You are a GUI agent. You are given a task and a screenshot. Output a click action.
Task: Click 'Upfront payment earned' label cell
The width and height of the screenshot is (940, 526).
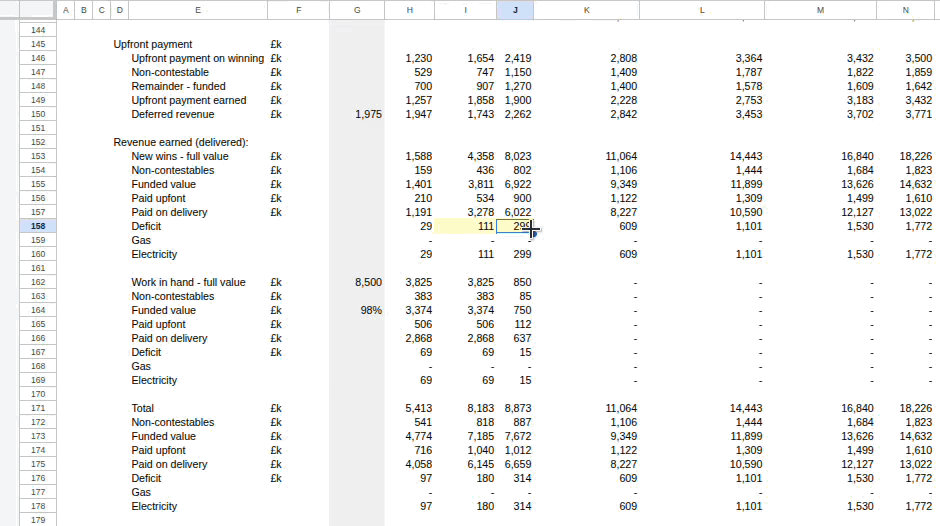point(189,100)
